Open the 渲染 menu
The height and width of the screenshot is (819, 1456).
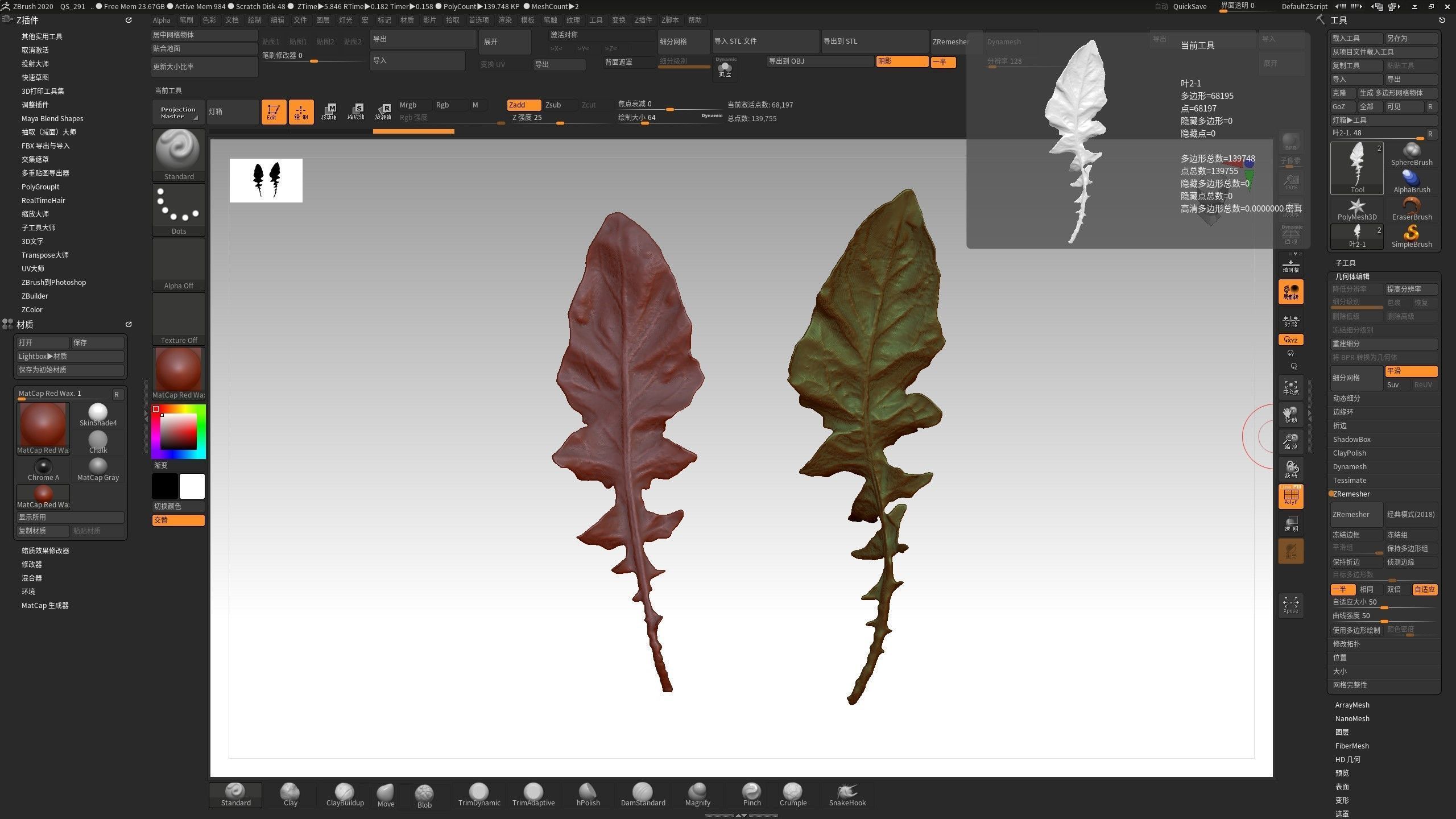[x=505, y=20]
